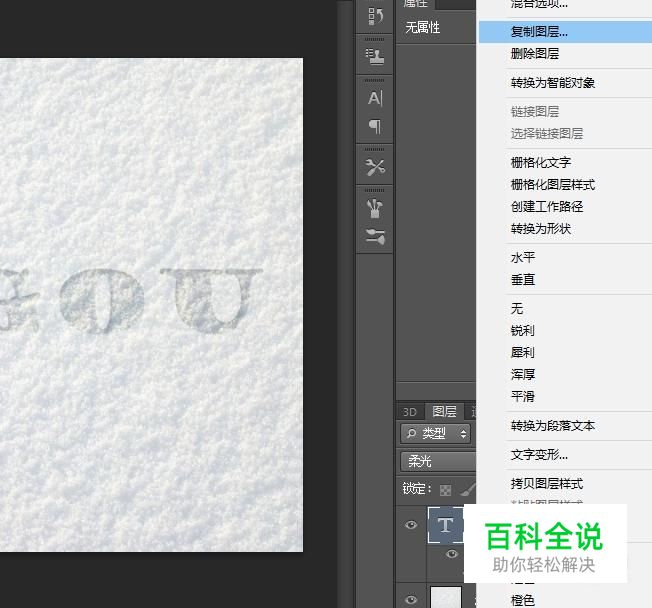Open the 柔光 blend mode dropdown
Image resolution: width=652 pixels, height=608 pixels.
438,461
